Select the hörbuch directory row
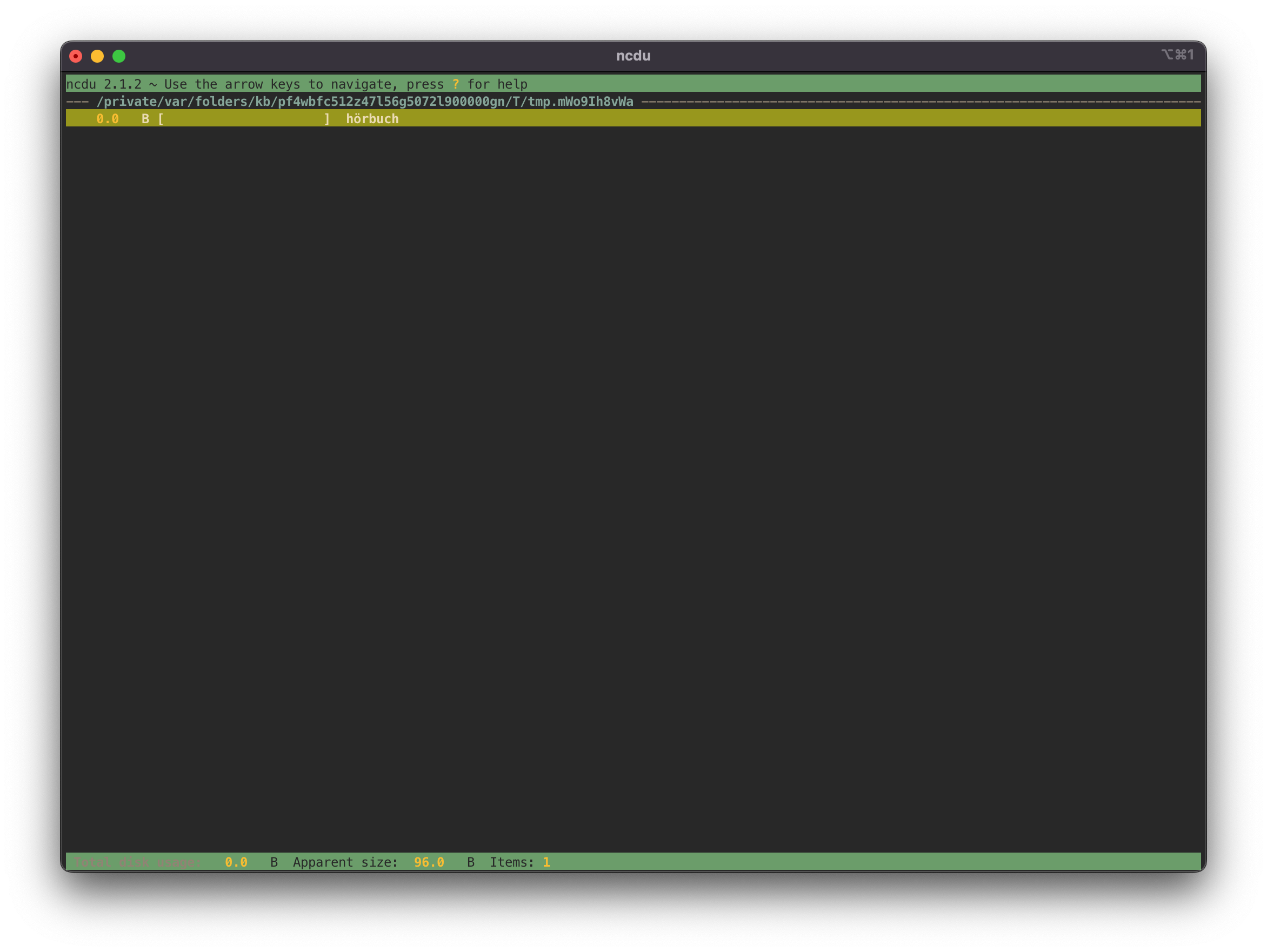 (372, 118)
